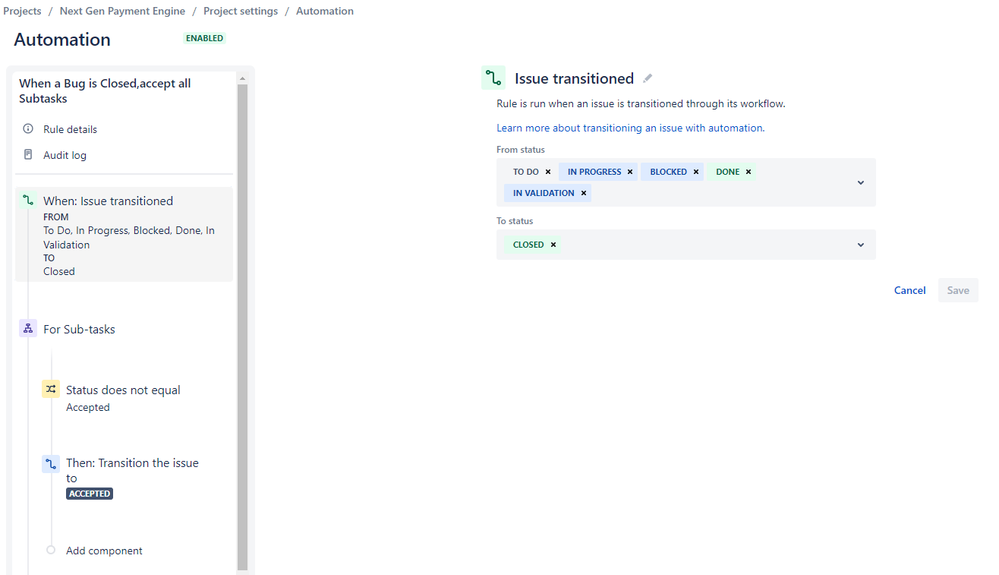
Task: Click the pencil edit icon beside Issue transitioned
Action: coord(647,78)
